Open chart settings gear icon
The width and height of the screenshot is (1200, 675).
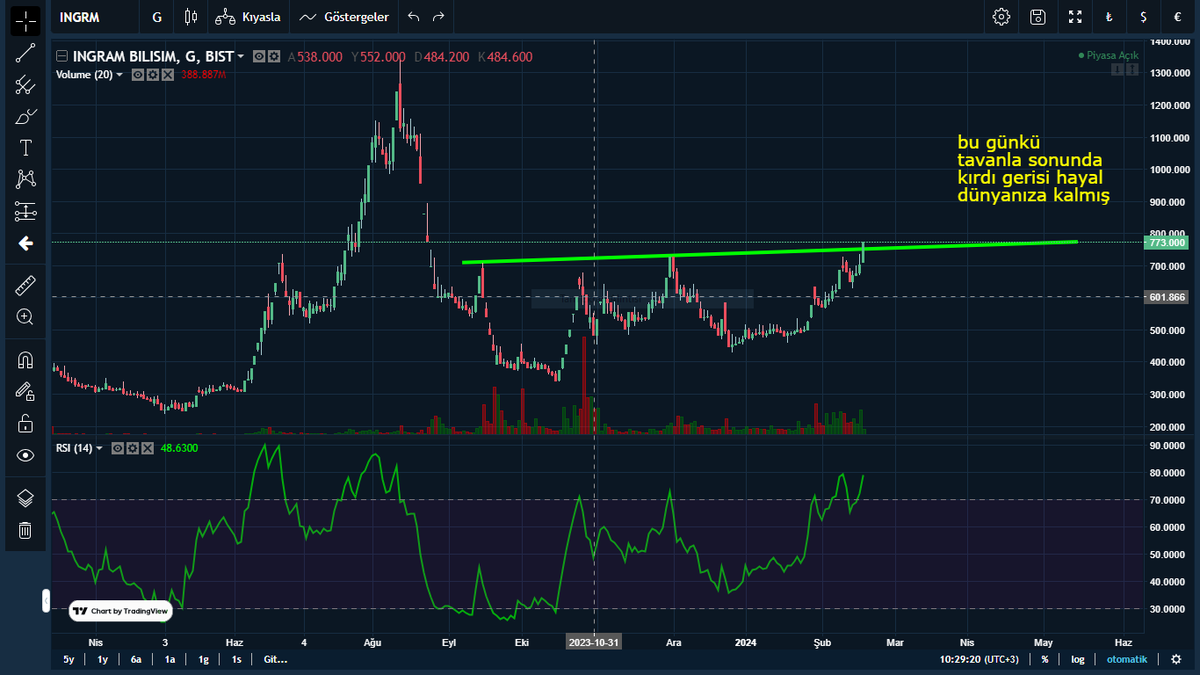coord(1001,17)
